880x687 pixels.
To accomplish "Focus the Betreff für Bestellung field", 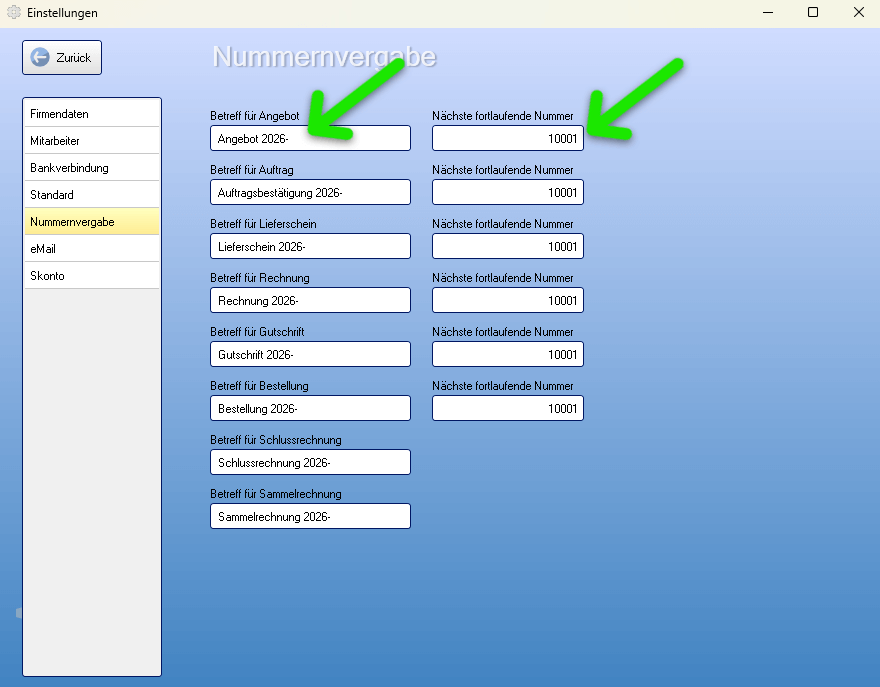I will pyautogui.click(x=310, y=408).
